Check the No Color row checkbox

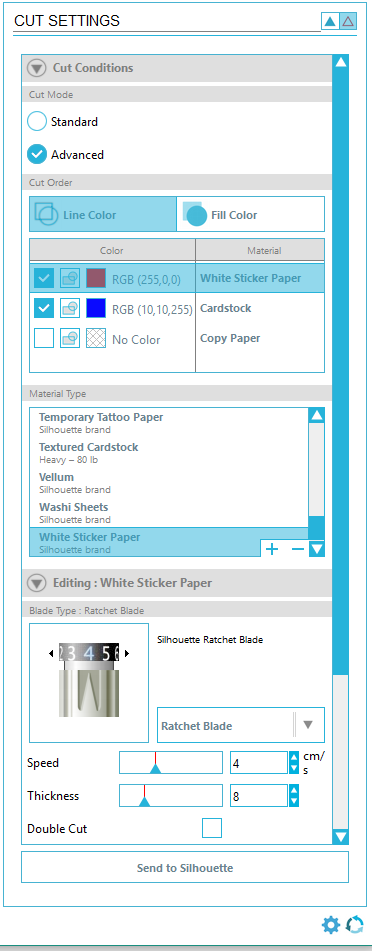(44, 338)
